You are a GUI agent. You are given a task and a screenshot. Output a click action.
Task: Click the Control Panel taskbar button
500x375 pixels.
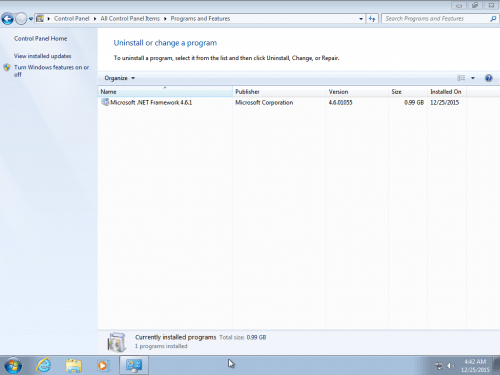point(134,365)
